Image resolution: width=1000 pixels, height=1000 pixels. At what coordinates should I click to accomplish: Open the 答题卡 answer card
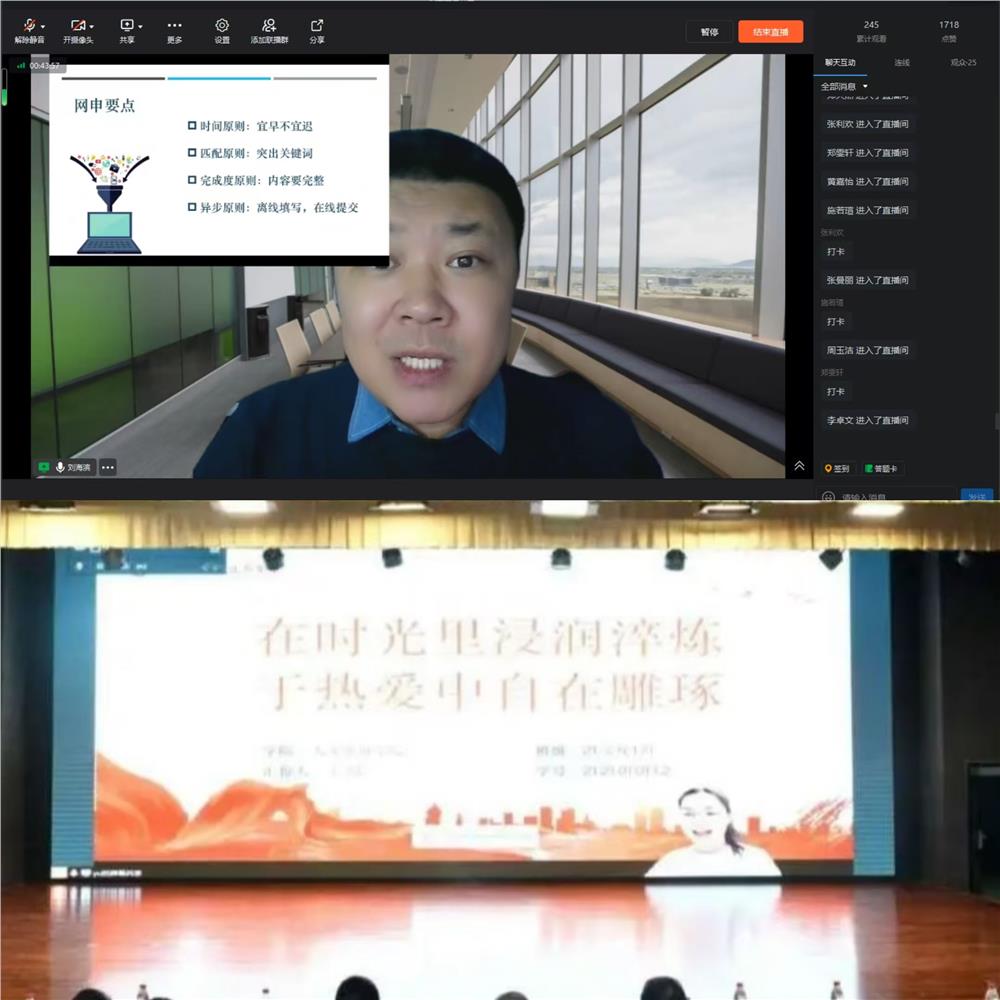(881, 468)
